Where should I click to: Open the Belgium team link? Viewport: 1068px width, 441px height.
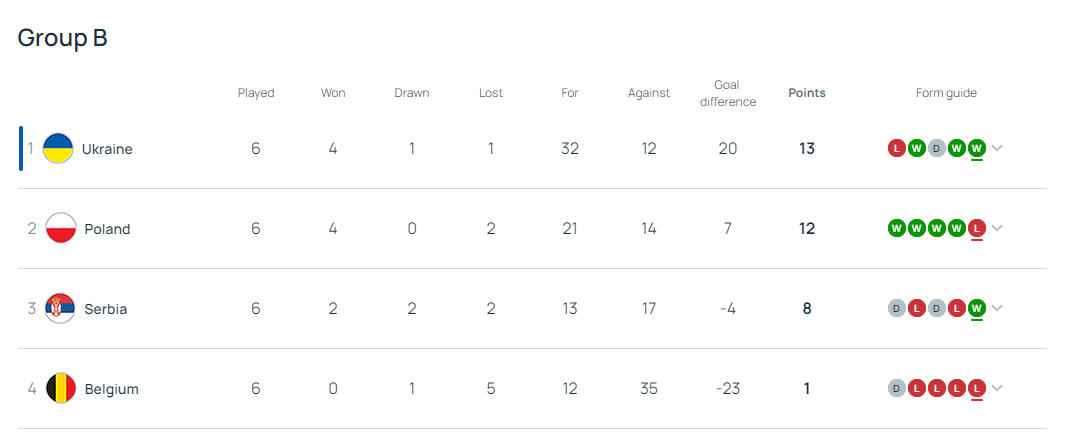[111, 389]
